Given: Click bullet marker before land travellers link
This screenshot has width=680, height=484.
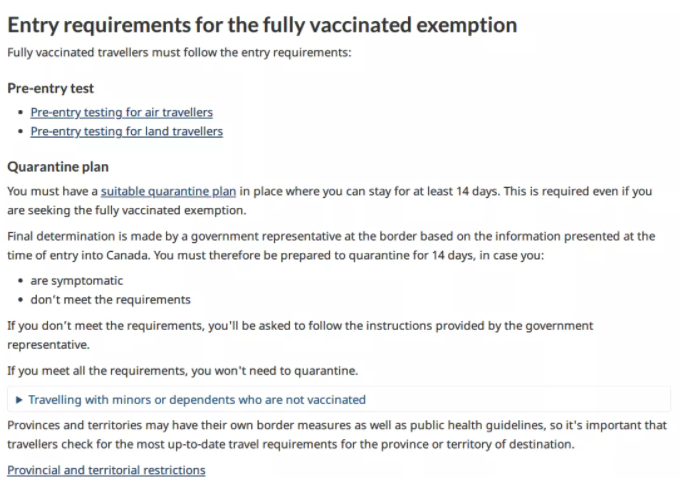Looking at the screenshot, I should (x=20, y=132).
